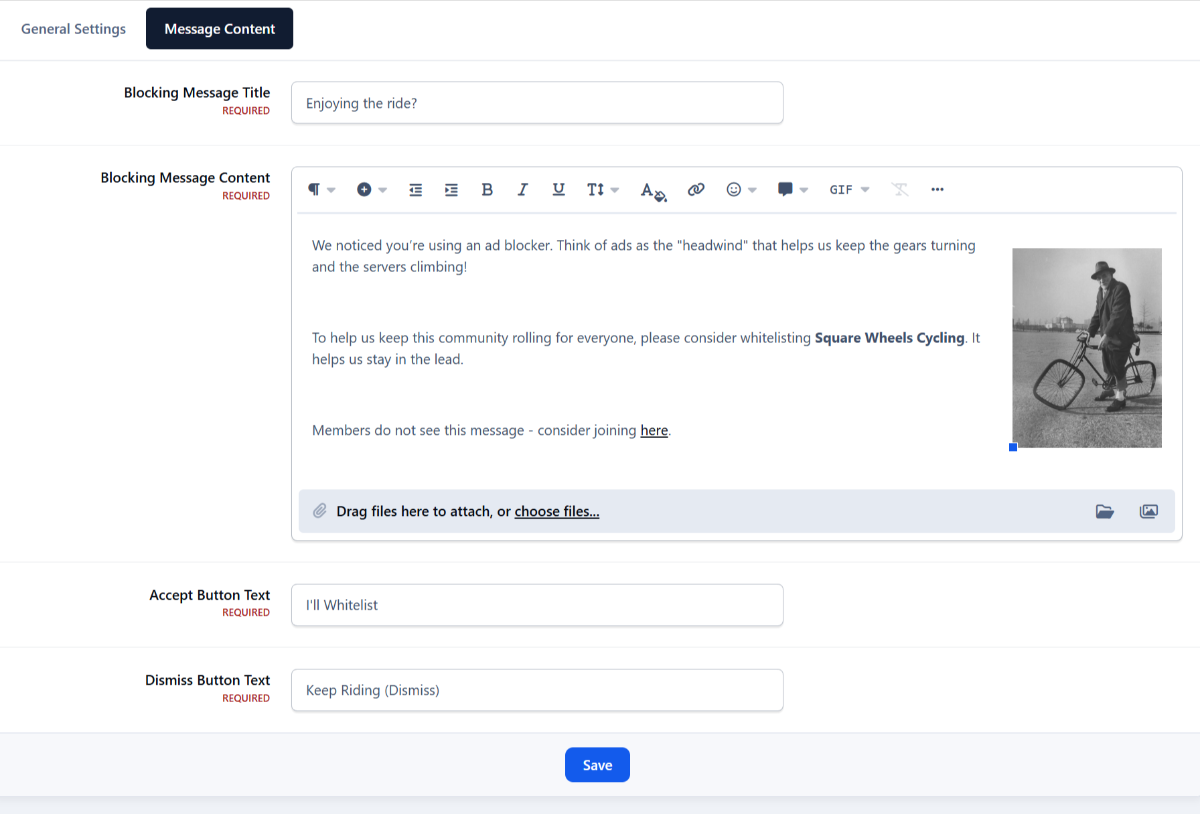Open the emoji picker dropdown

coord(740,190)
